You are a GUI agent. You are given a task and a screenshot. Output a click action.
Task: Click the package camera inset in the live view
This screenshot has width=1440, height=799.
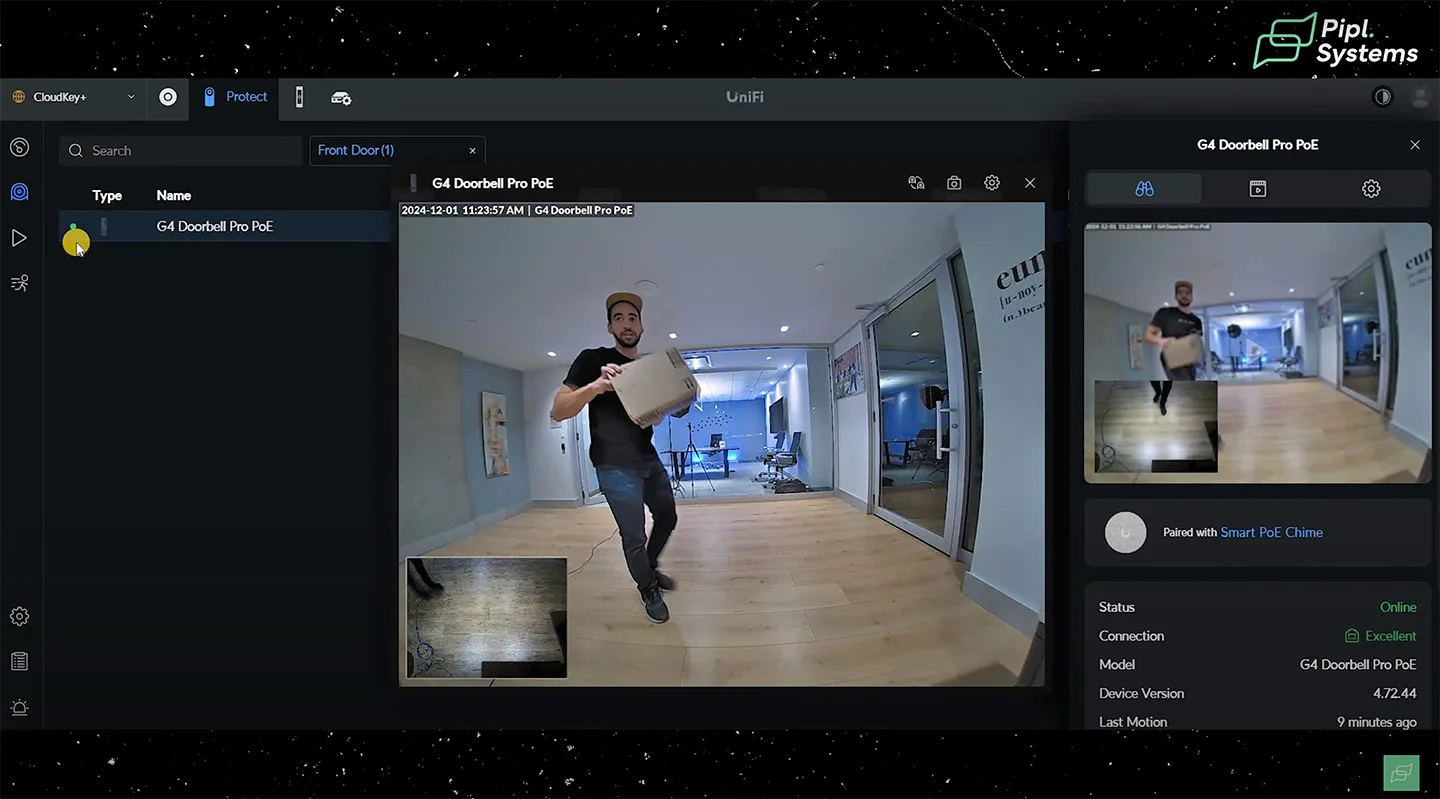(487, 618)
